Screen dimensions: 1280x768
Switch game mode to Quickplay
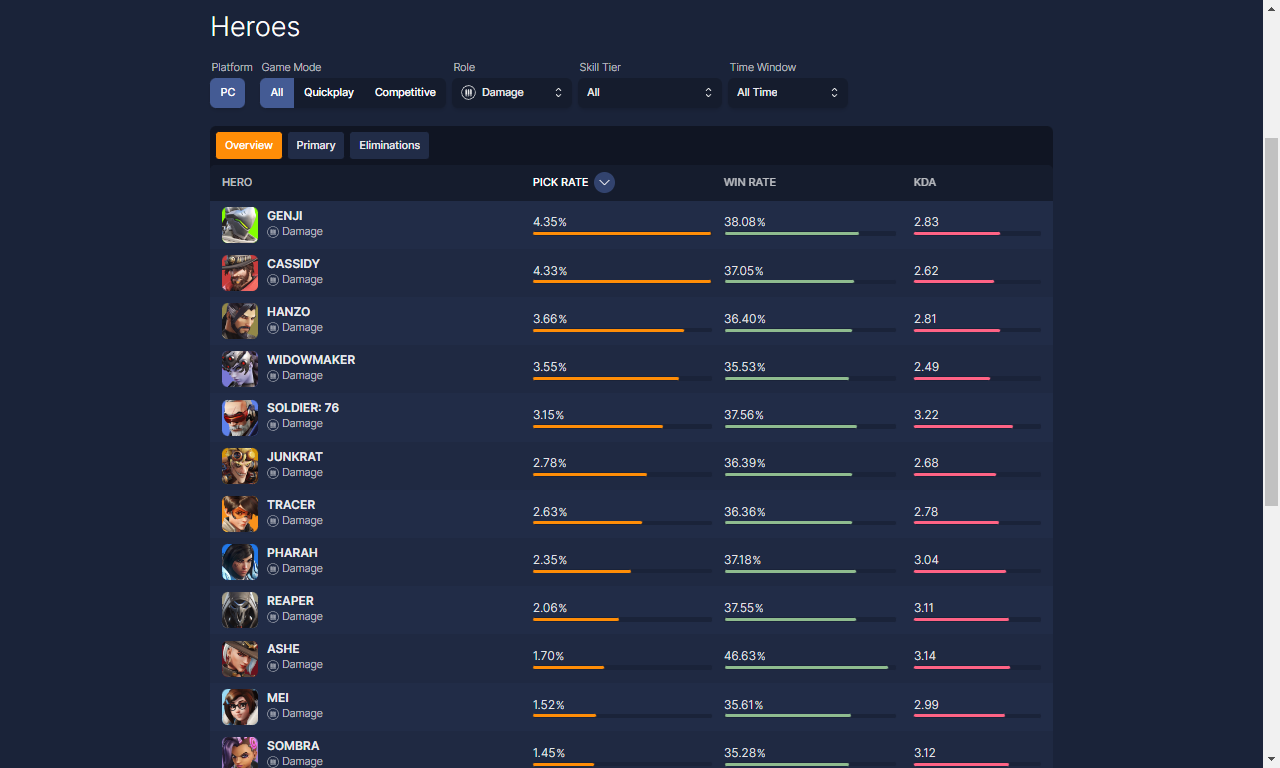click(329, 93)
